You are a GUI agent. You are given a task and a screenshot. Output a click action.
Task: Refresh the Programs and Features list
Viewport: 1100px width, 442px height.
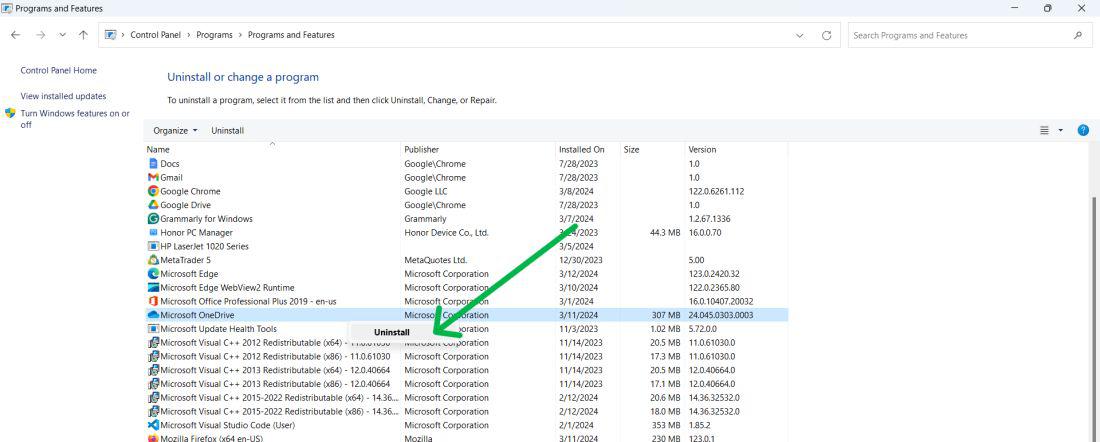point(826,35)
